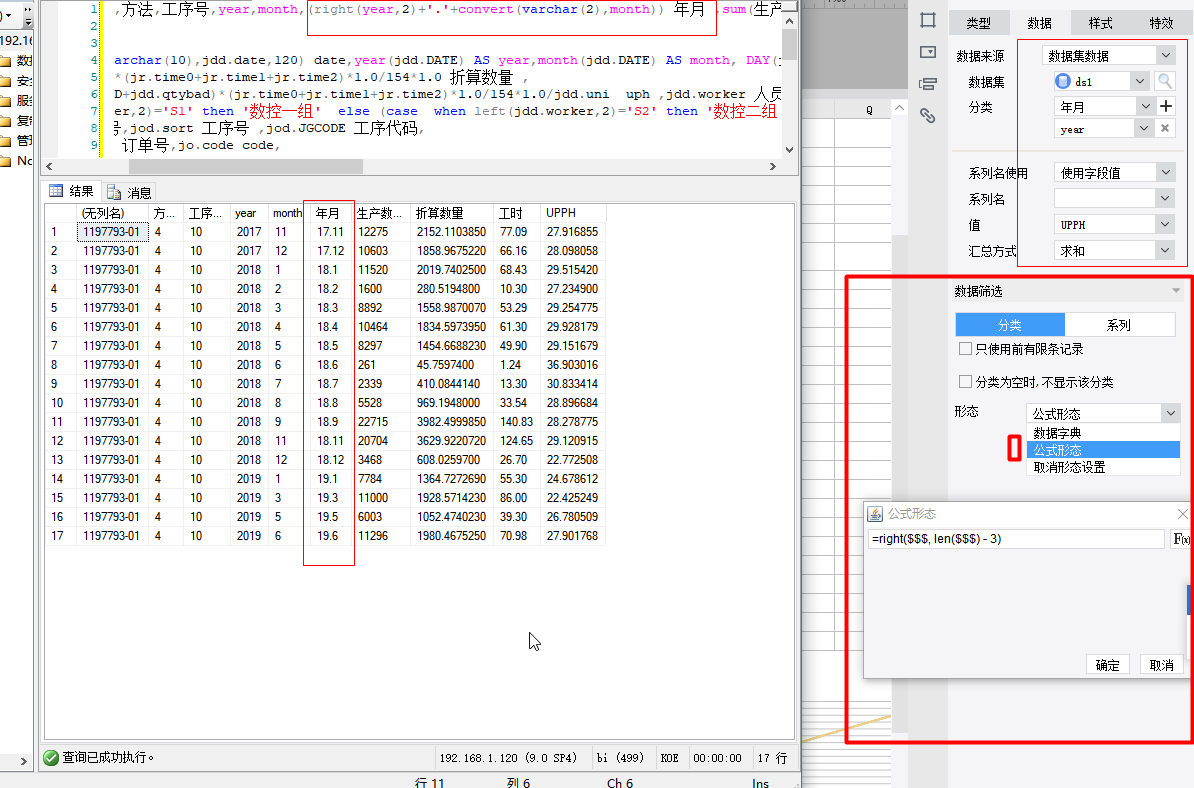Click the 17 行 row count status
The image size is (1194, 788).
(773, 758)
